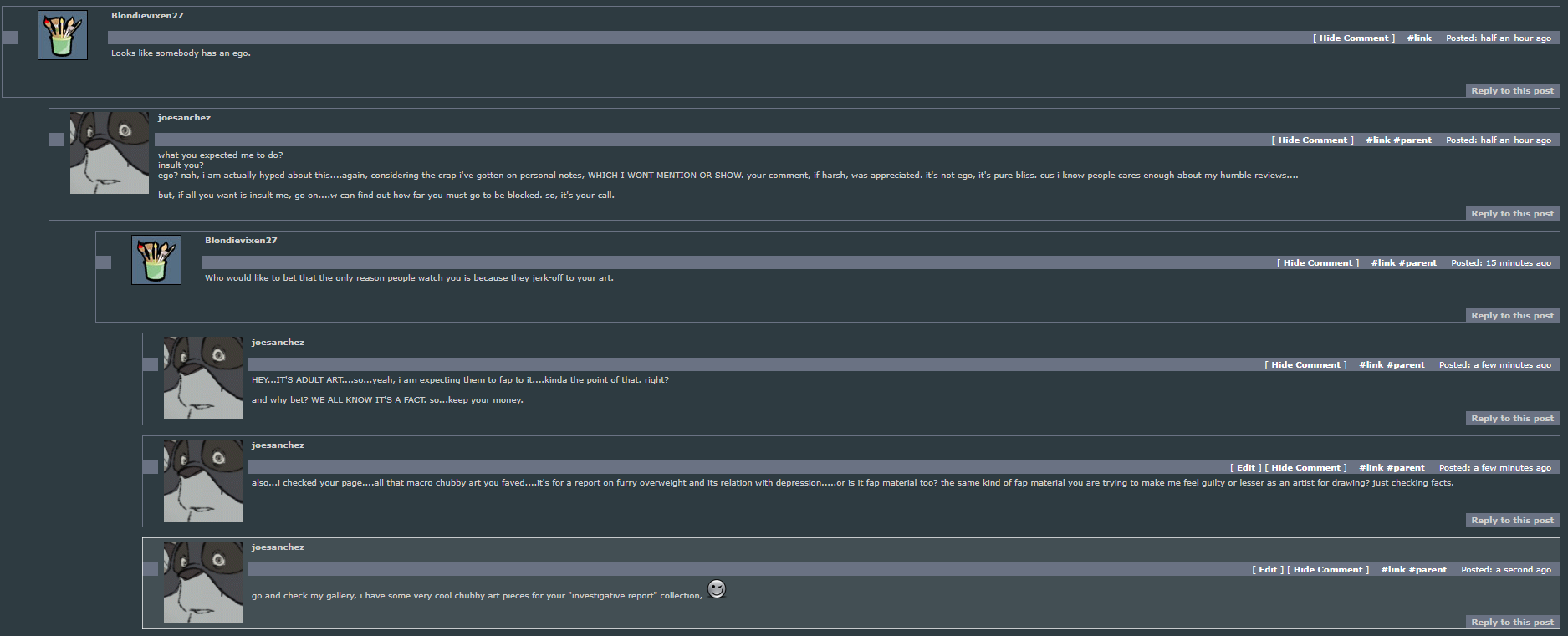Viewport: 1568px width, 636px height.
Task: Click Blondievixen27's avatar beside the 'Who would like to bet' comment
Action: click(156, 260)
